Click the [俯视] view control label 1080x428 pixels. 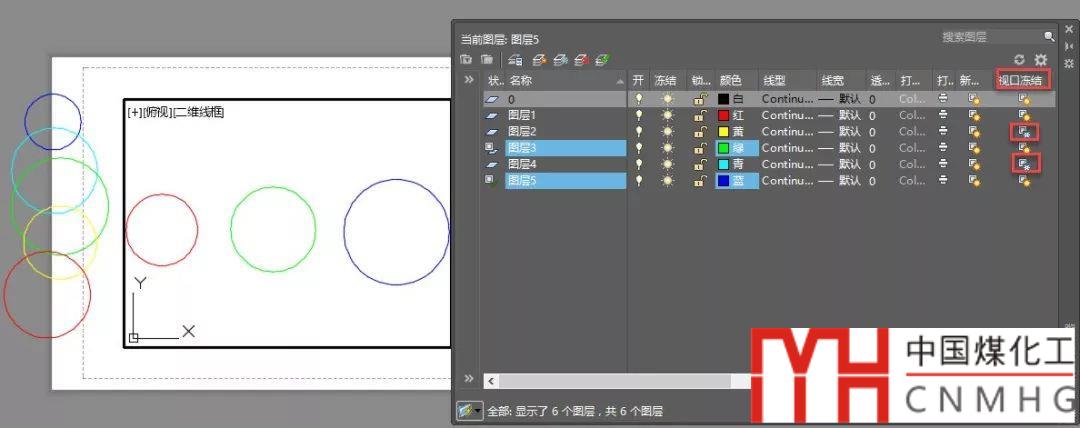156,112
